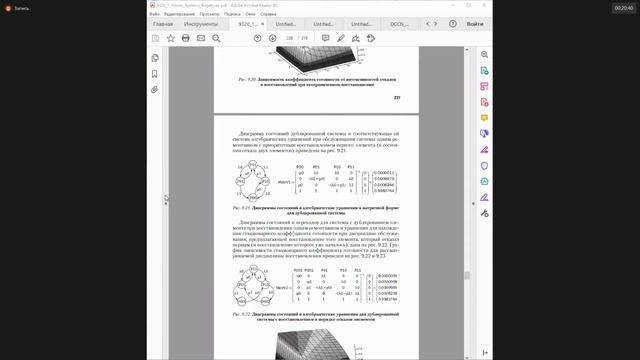Screen dimensions: 640x360
Task: Go to next page with down arrow
Action: (x=273, y=38)
